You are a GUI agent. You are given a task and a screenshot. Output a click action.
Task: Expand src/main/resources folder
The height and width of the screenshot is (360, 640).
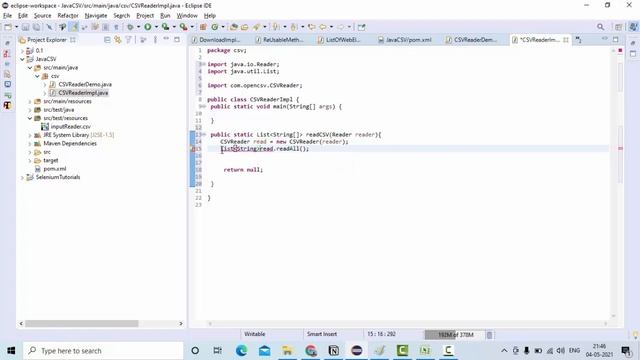click(30, 101)
